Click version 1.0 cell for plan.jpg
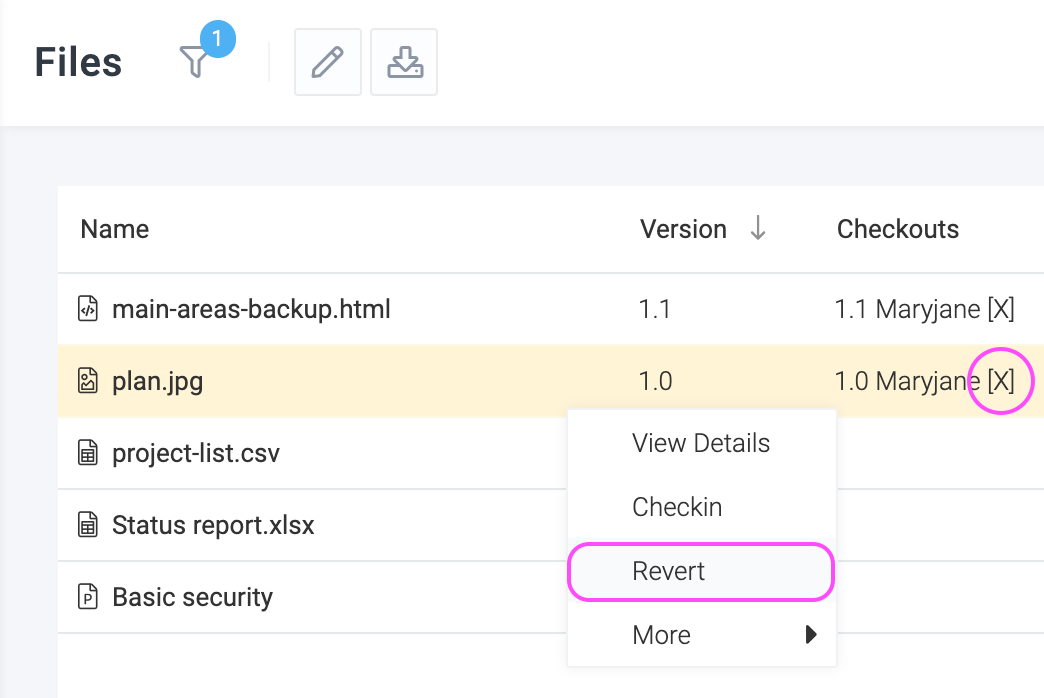Viewport: 1044px width, 698px height. (x=655, y=381)
